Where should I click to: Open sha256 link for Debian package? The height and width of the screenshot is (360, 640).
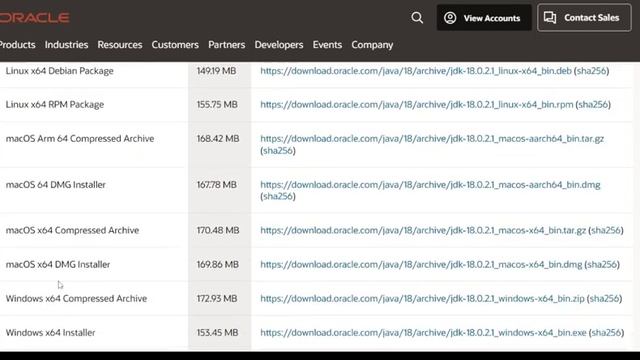tap(591, 71)
